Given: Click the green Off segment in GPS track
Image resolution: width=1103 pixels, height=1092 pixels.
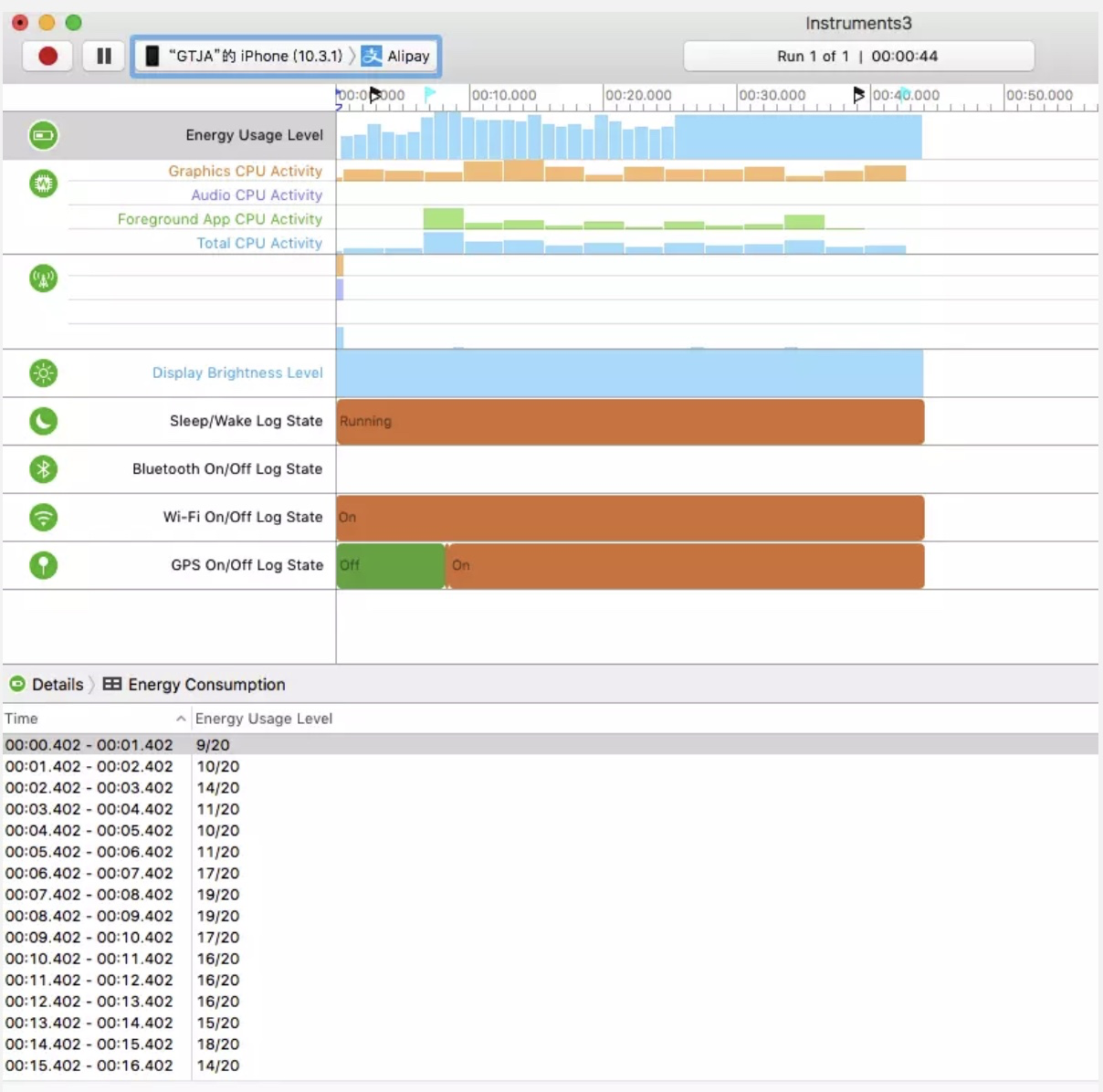Looking at the screenshot, I should click(391, 566).
